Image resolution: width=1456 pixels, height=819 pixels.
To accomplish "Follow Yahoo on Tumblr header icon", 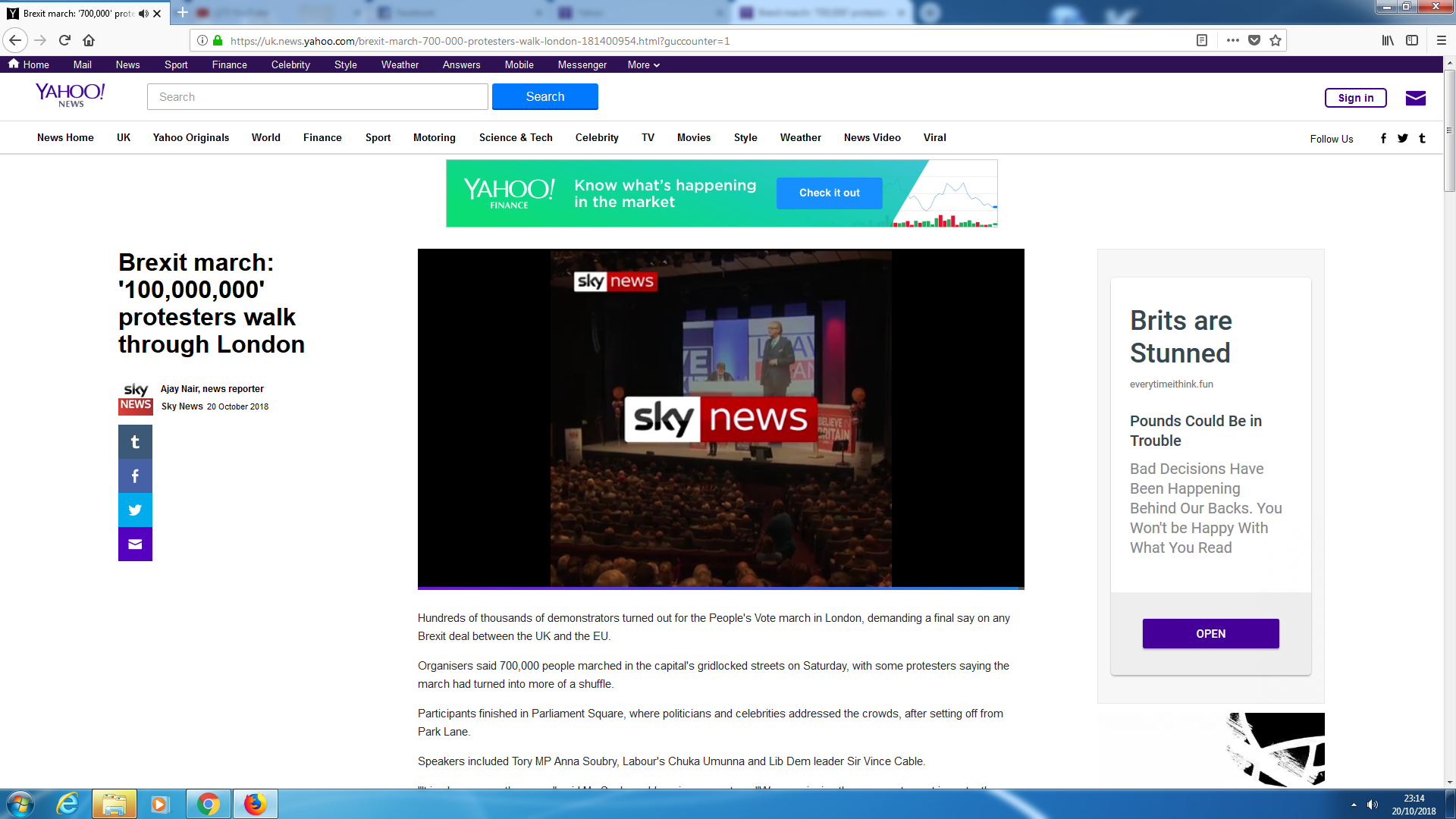I will point(1423,138).
